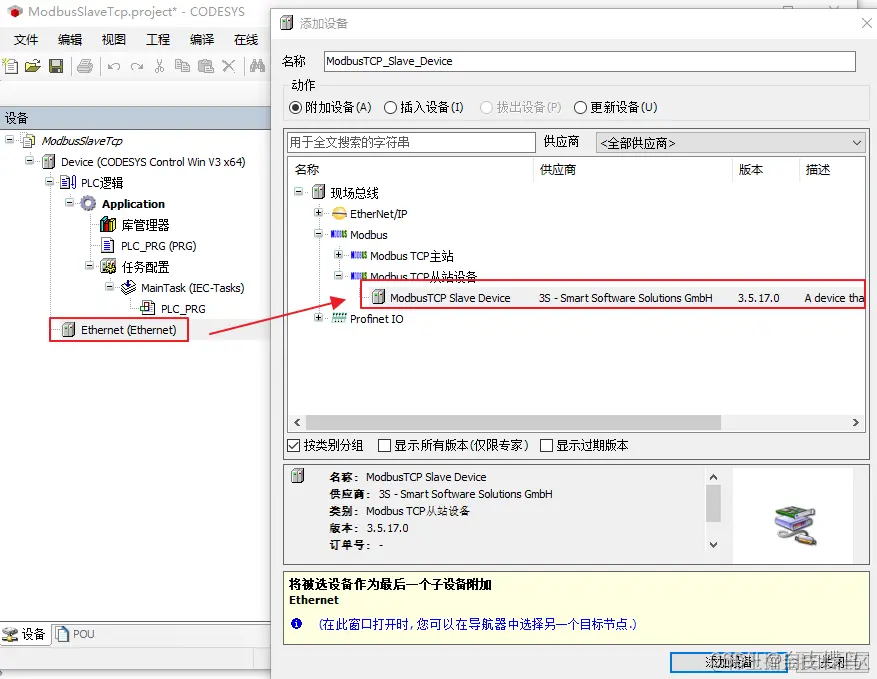The width and height of the screenshot is (877, 679).
Task: Open the 视图 menu
Action: [114, 40]
